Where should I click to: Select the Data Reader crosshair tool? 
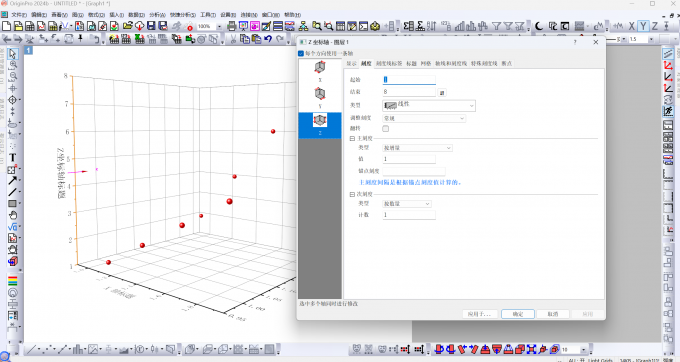[x=13, y=100]
